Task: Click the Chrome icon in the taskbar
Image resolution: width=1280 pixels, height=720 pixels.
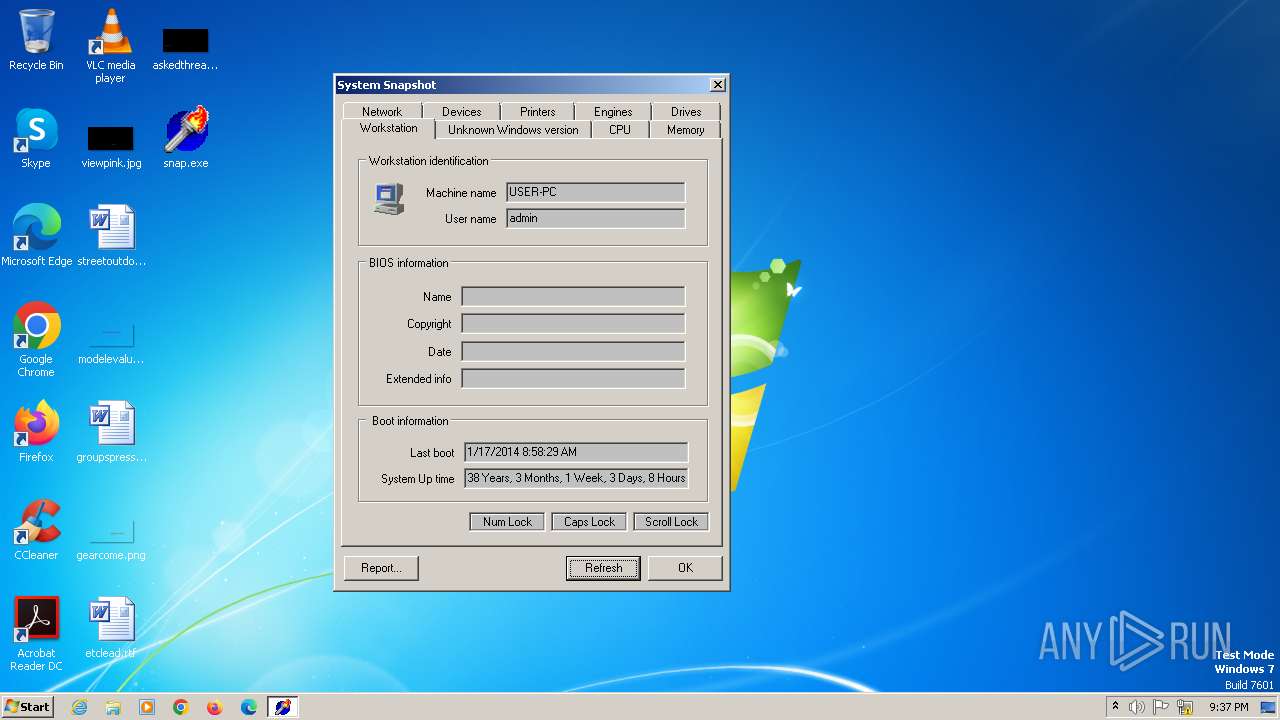Action: point(181,707)
